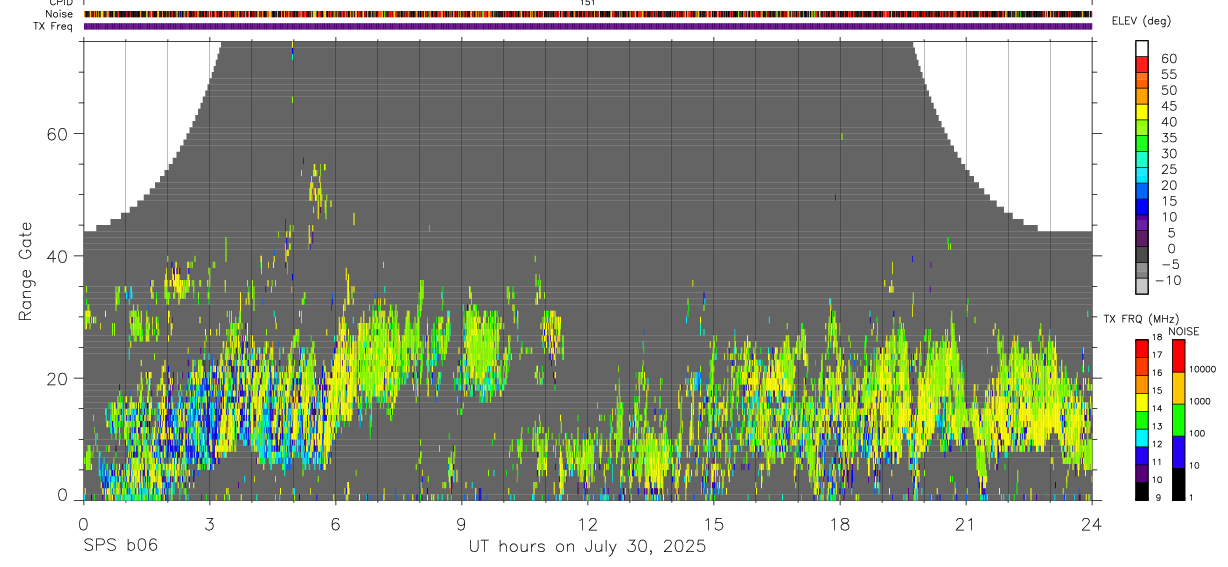The height and width of the screenshot is (567, 1228).
Task: Click Range Gate axis tick label "20"
Action: (x=59, y=379)
